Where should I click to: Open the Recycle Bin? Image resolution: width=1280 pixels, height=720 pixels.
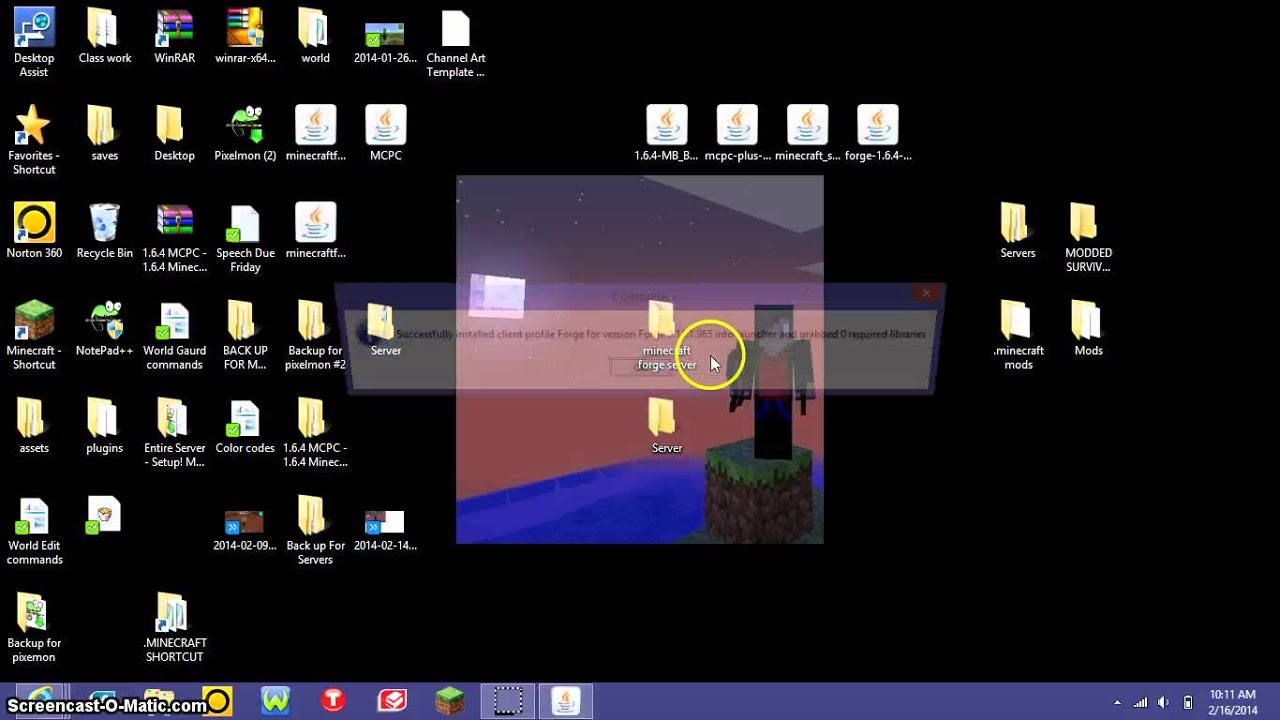click(105, 231)
